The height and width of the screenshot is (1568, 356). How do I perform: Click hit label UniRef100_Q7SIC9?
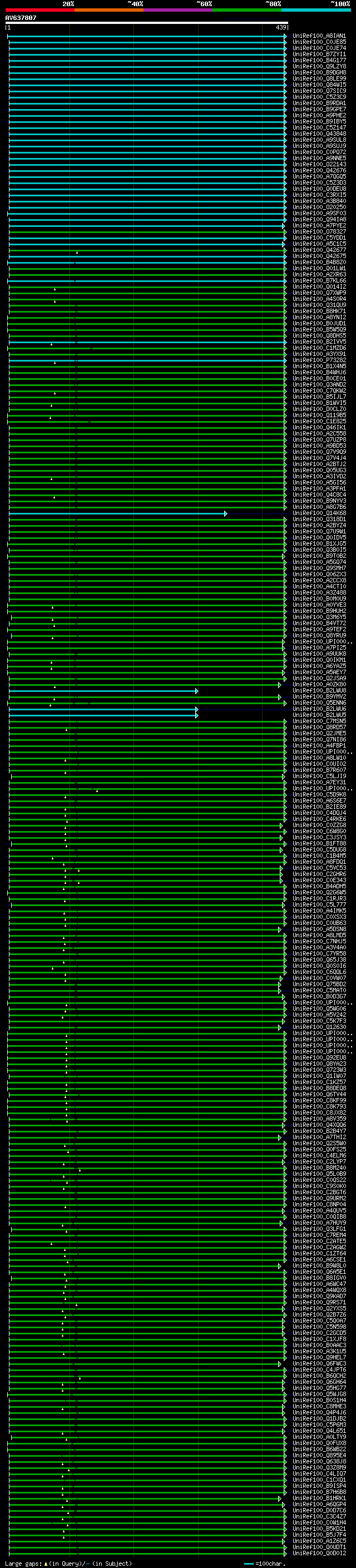[x=319, y=91]
